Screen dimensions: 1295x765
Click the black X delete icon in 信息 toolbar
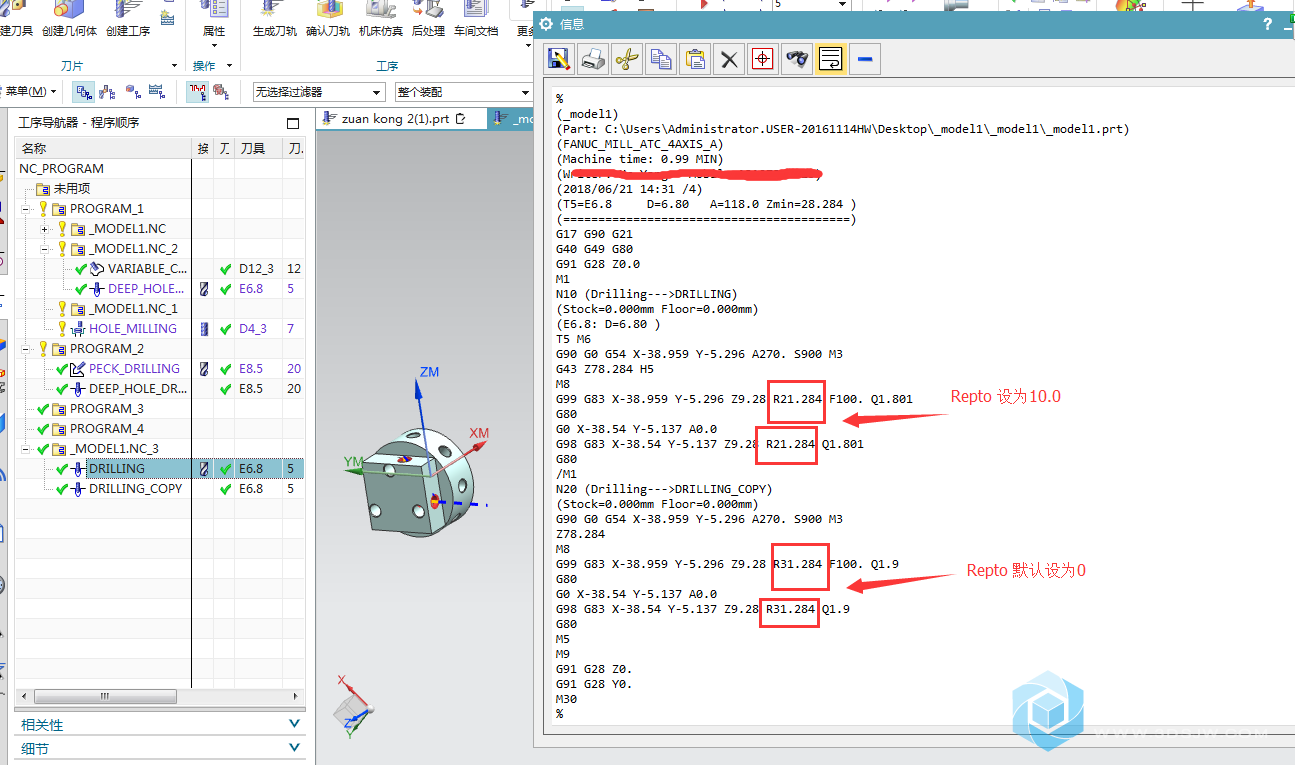(x=729, y=59)
